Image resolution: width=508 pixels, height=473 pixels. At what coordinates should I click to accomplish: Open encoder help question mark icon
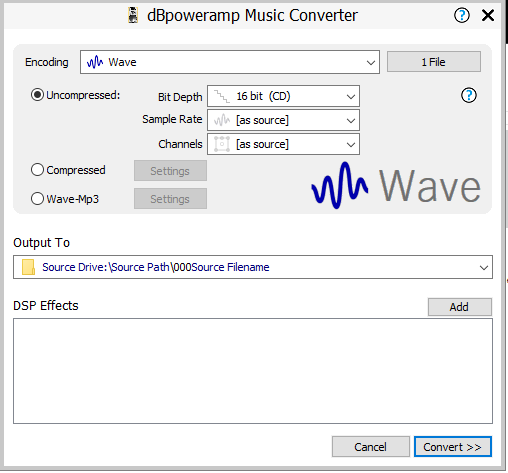point(469,96)
